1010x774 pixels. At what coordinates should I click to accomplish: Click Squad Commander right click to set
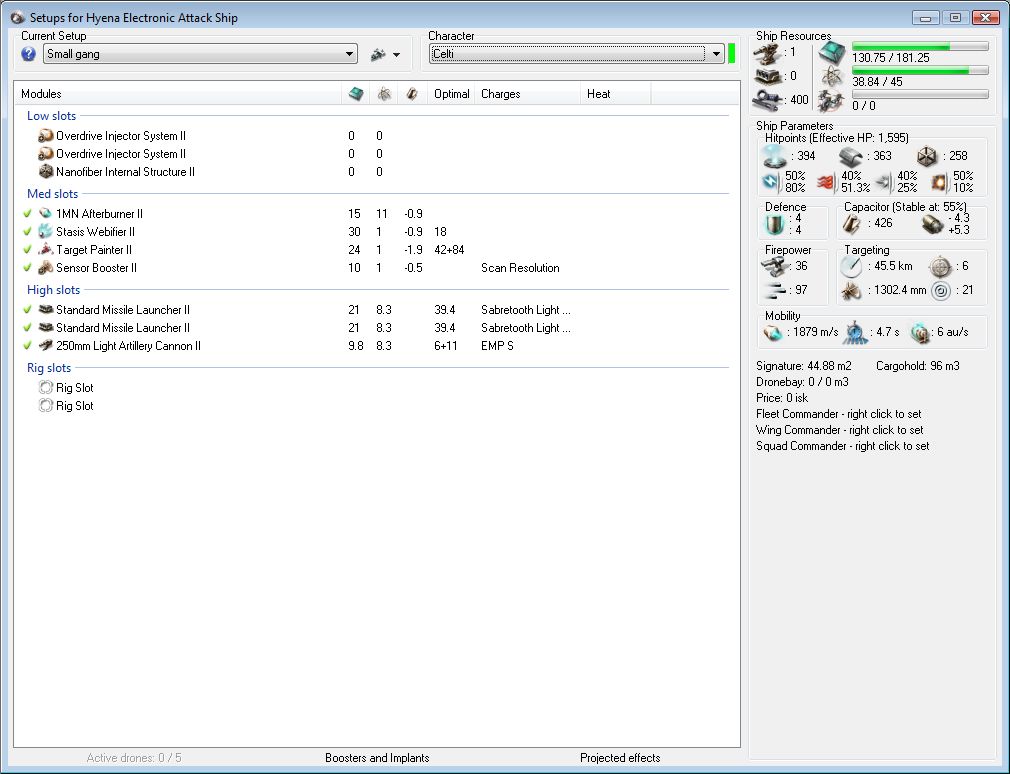coord(843,446)
